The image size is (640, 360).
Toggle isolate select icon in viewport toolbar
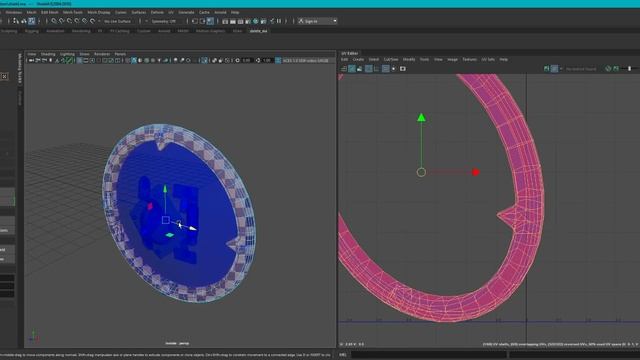click(x=204, y=60)
